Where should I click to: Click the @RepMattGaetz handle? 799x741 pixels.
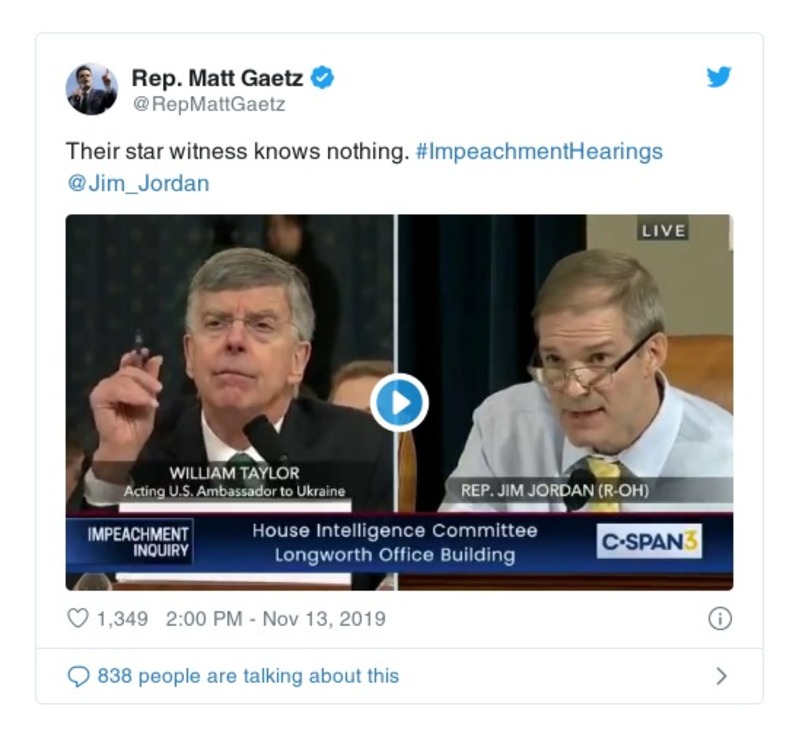click(209, 104)
